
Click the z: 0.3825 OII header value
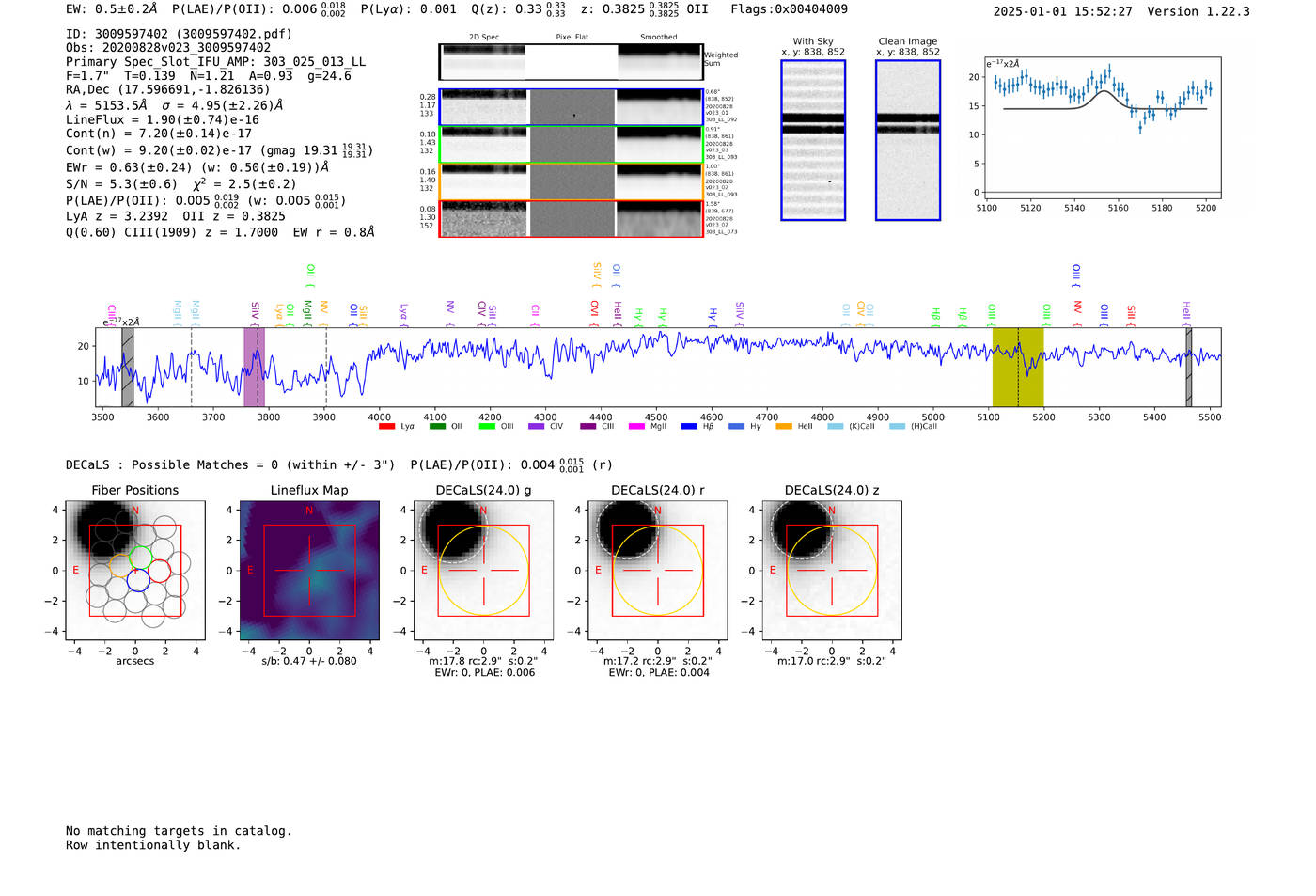click(645, 9)
